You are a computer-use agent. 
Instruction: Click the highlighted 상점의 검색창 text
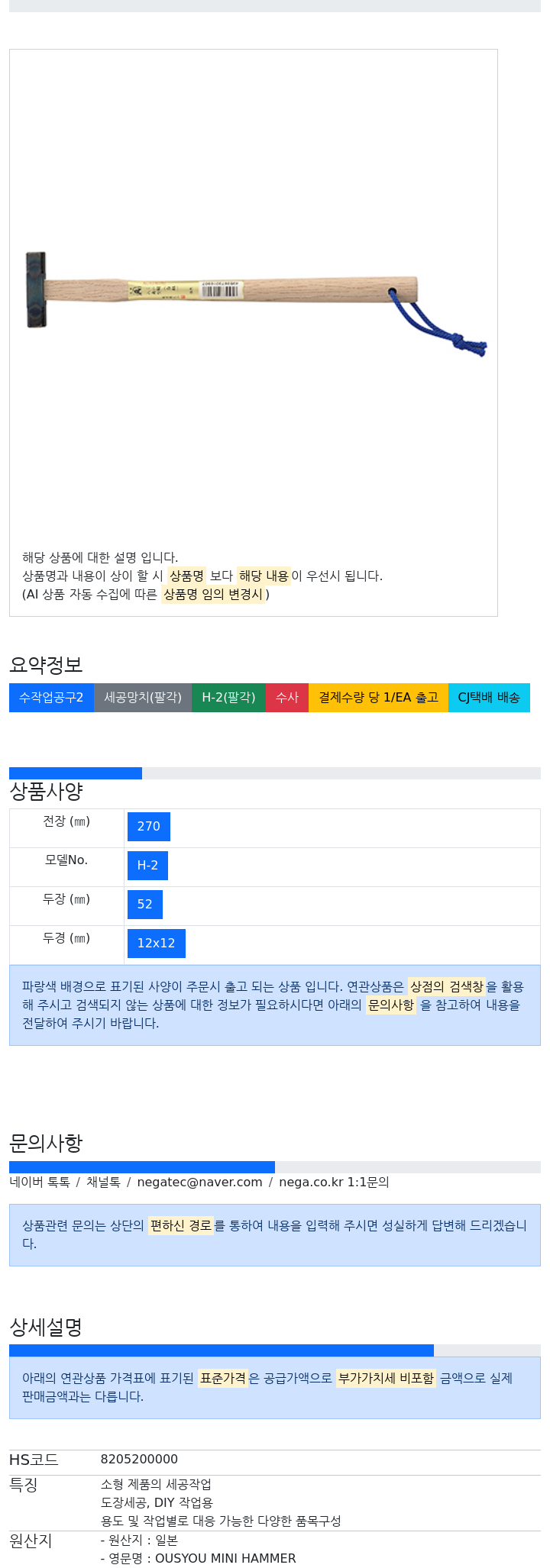click(x=447, y=986)
